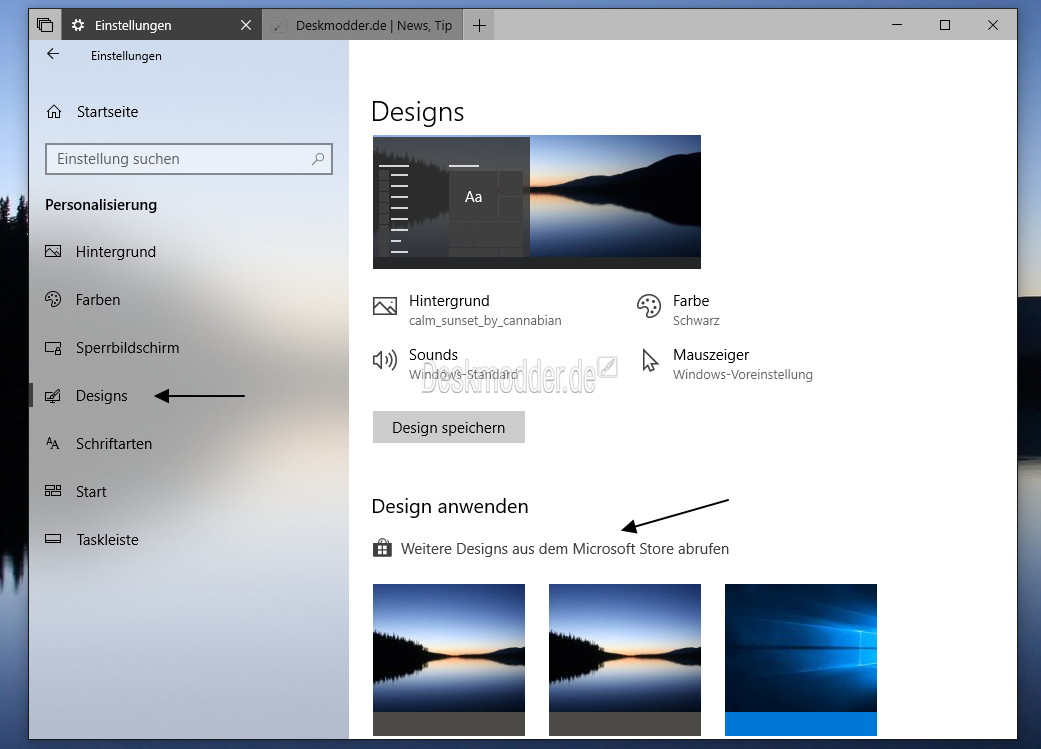This screenshot has height=749, width=1041.
Task: Apply the blue Windows design thumbnail
Action: [x=801, y=659]
